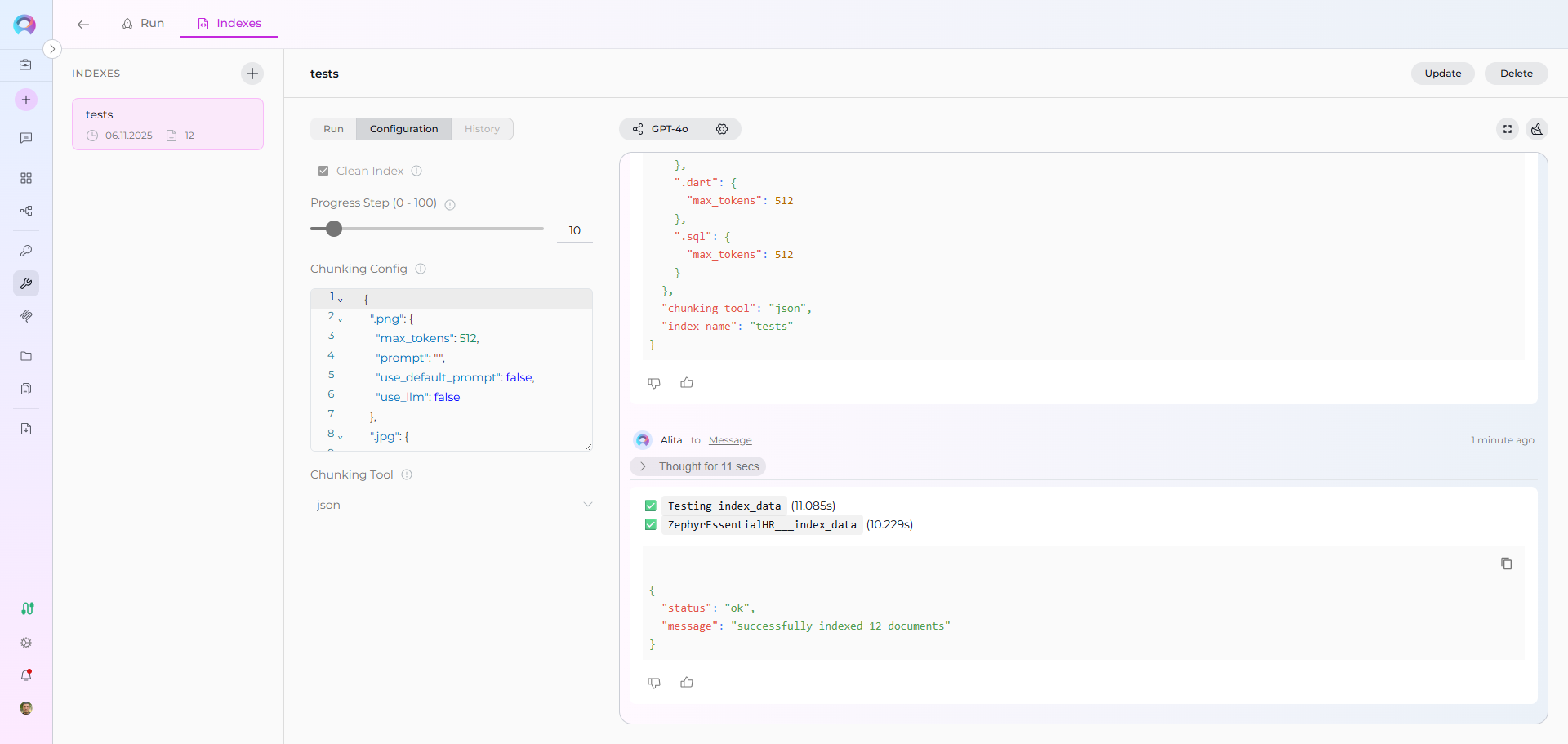Viewport: 1568px width, 744px height.
Task: Thumbs up the successfully indexed response
Action: (687, 683)
